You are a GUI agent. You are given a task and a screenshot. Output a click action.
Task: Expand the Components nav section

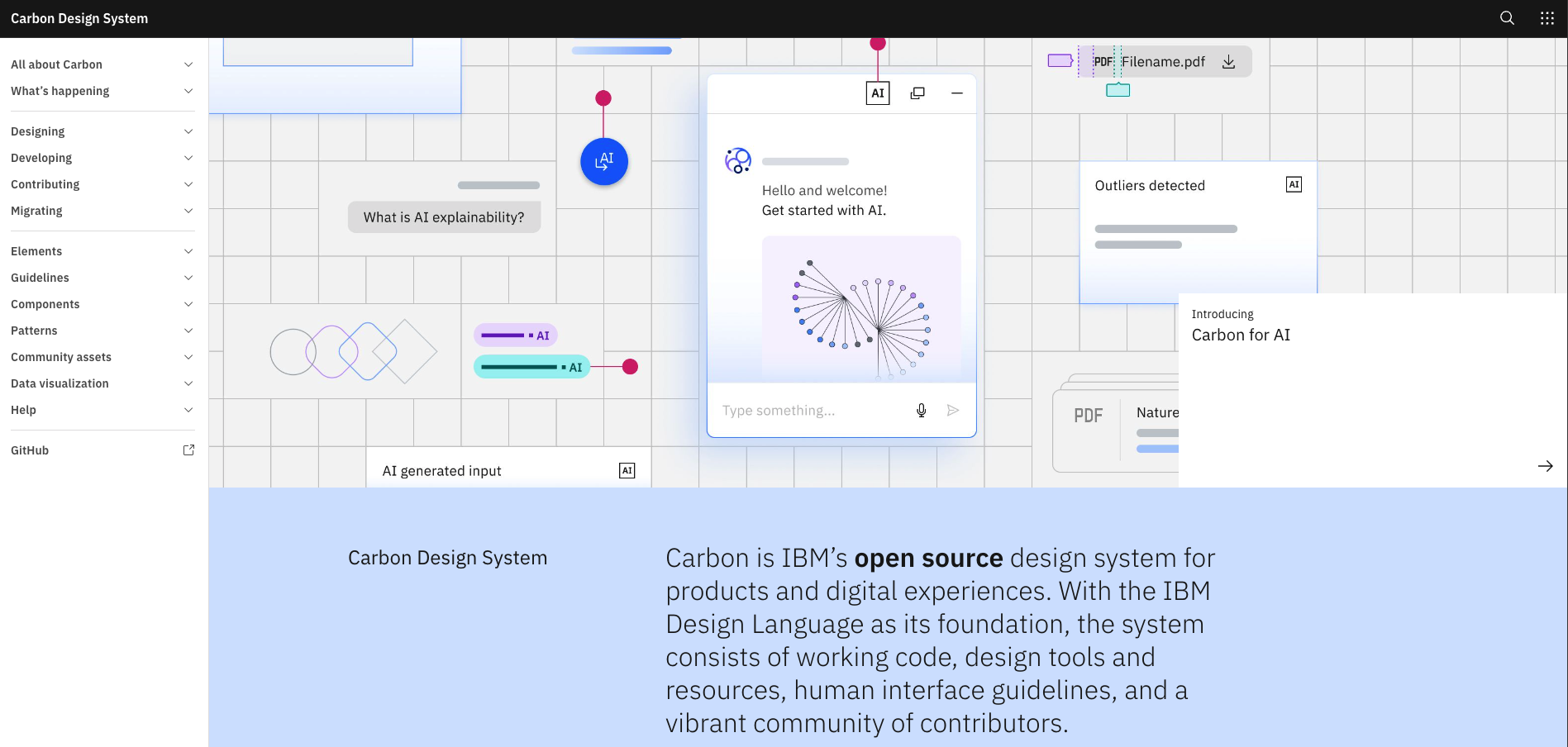coord(102,304)
